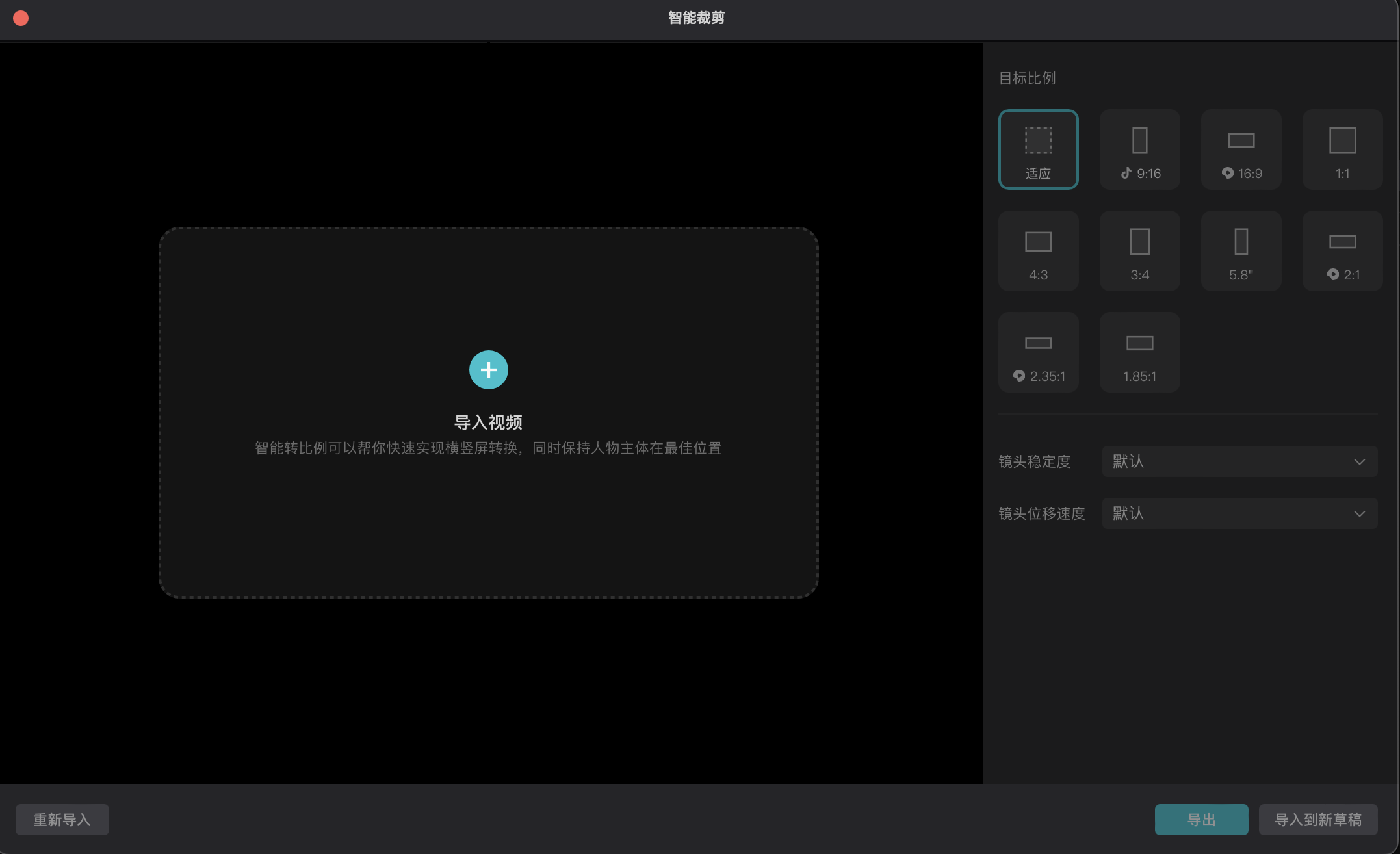
Task: Click the 导入视频 label text
Action: pos(488,422)
